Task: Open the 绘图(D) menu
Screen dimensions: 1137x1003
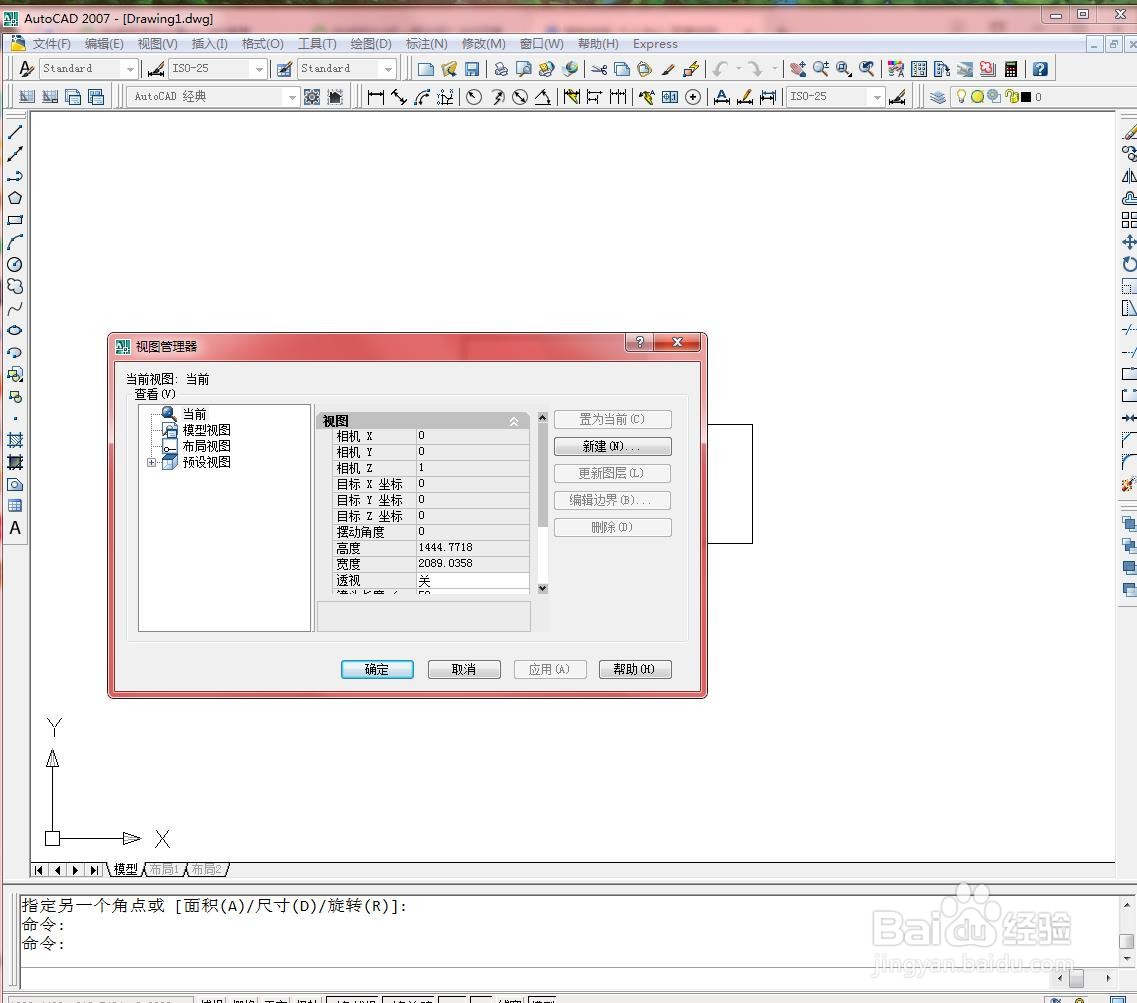Action: click(371, 44)
